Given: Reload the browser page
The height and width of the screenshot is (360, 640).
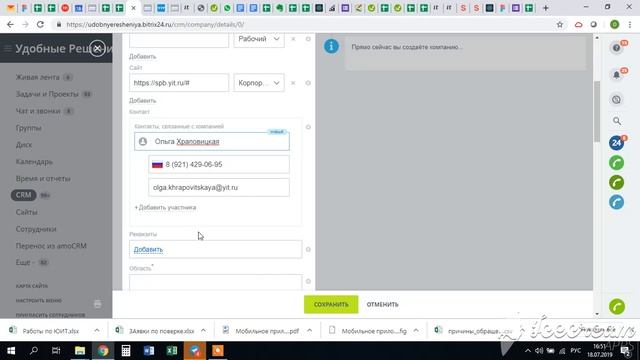Looking at the screenshot, I should point(40,24).
